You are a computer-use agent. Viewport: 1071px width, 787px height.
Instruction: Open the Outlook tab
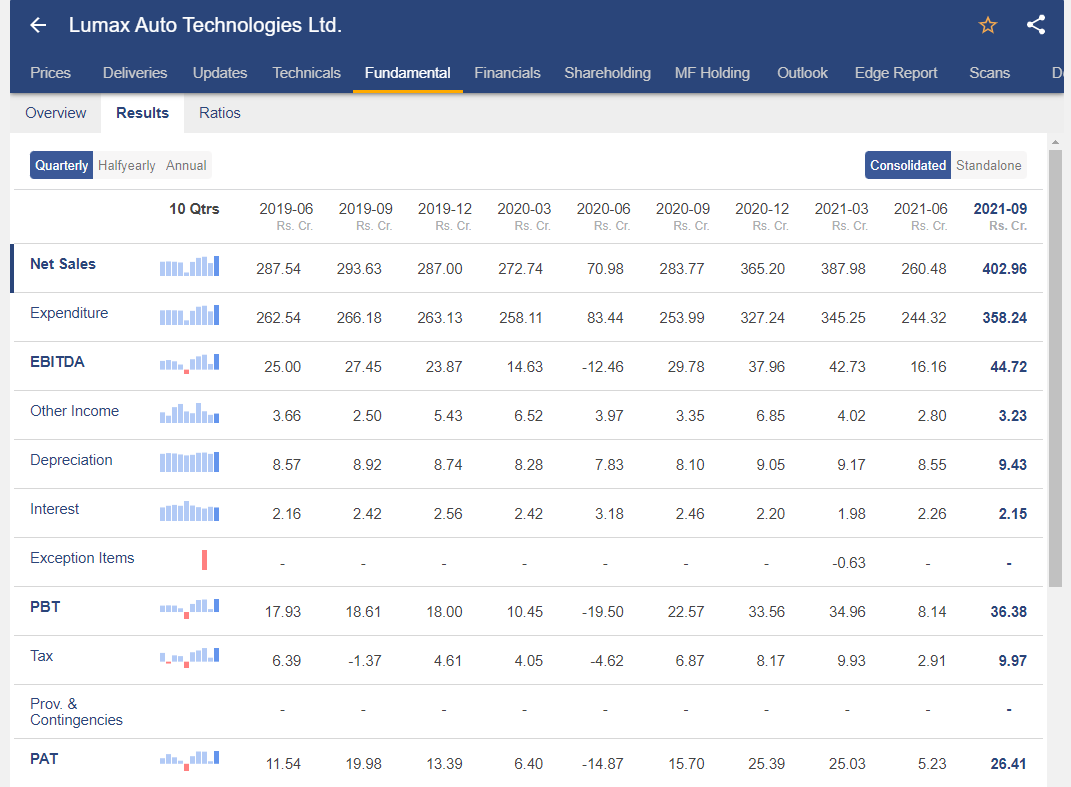(x=803, y=73)
